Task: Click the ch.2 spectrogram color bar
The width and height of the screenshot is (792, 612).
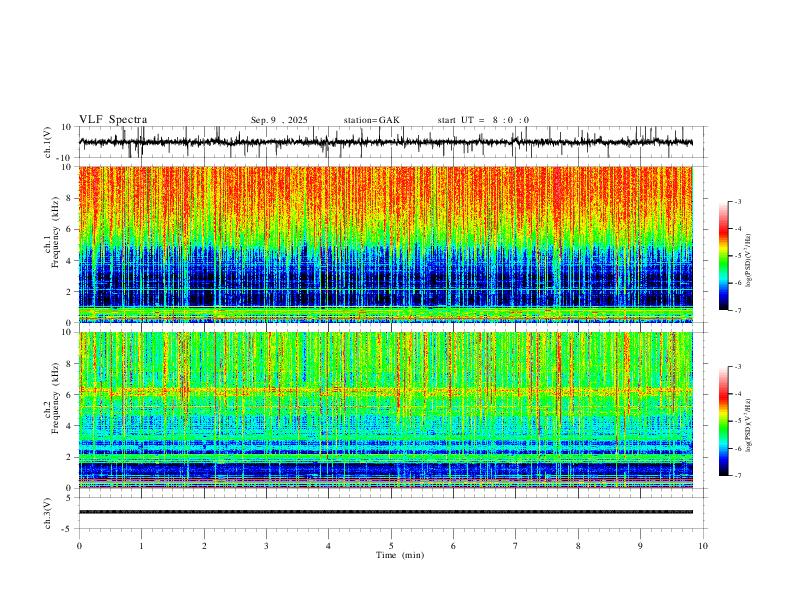Action: (723, 421)
